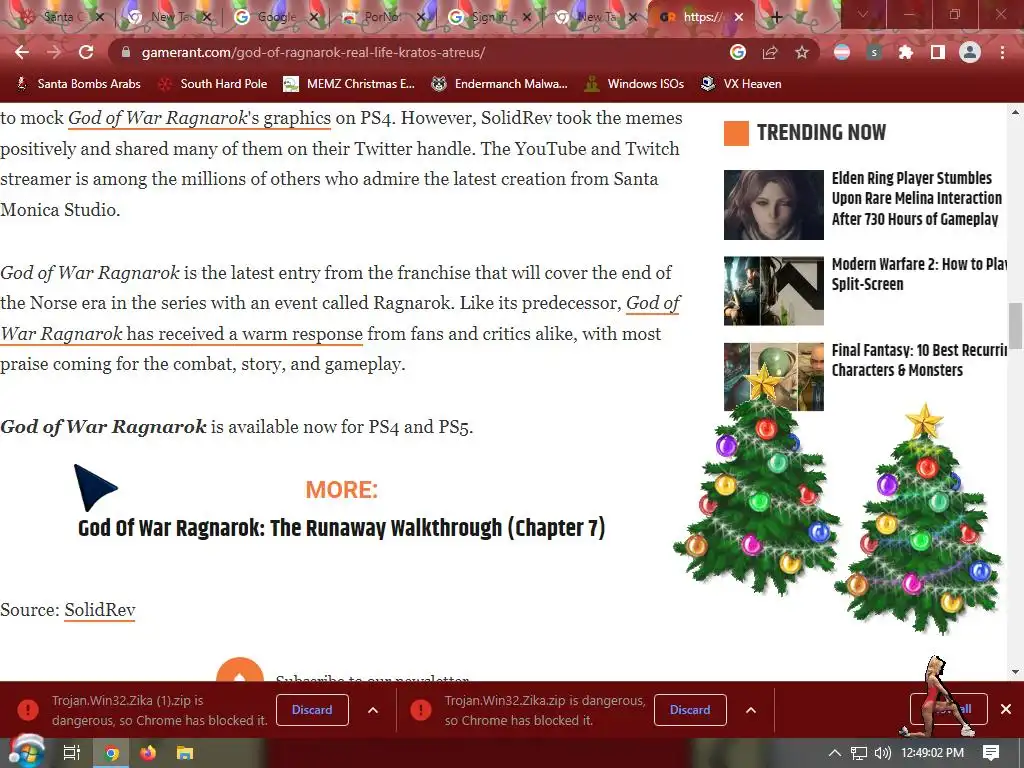
Task: Open the Elden Ring Melina Interaction article
Action: click(916, 199)
